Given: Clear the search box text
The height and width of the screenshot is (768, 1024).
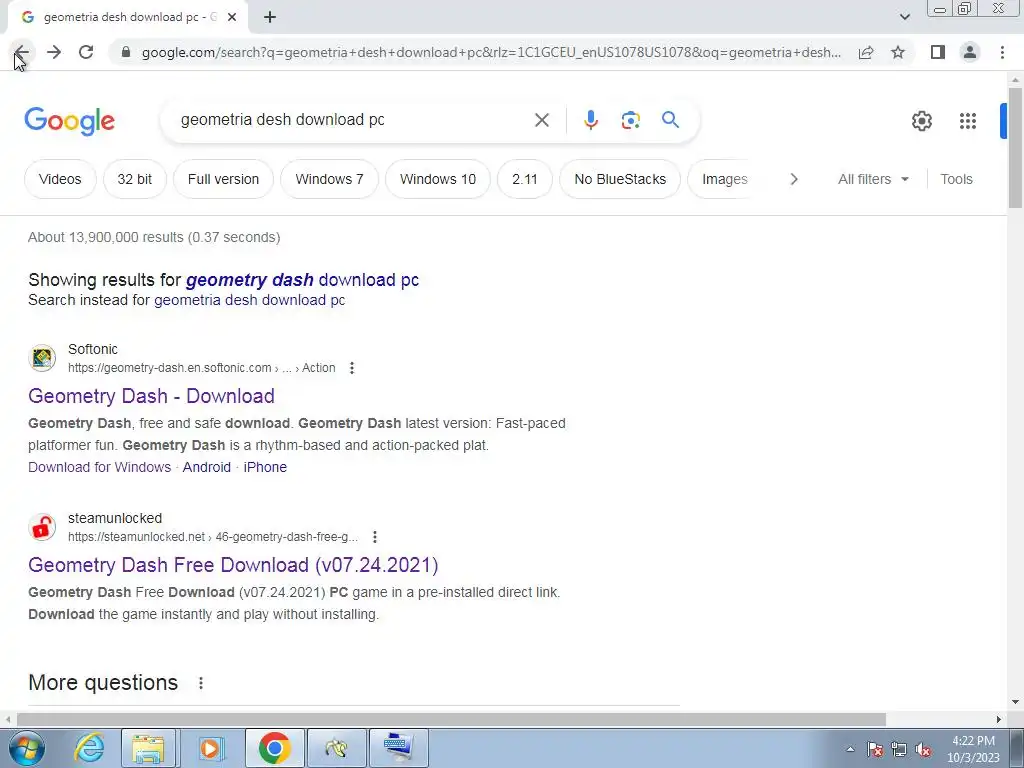Looking at the screenshot, I should point(541,120).
